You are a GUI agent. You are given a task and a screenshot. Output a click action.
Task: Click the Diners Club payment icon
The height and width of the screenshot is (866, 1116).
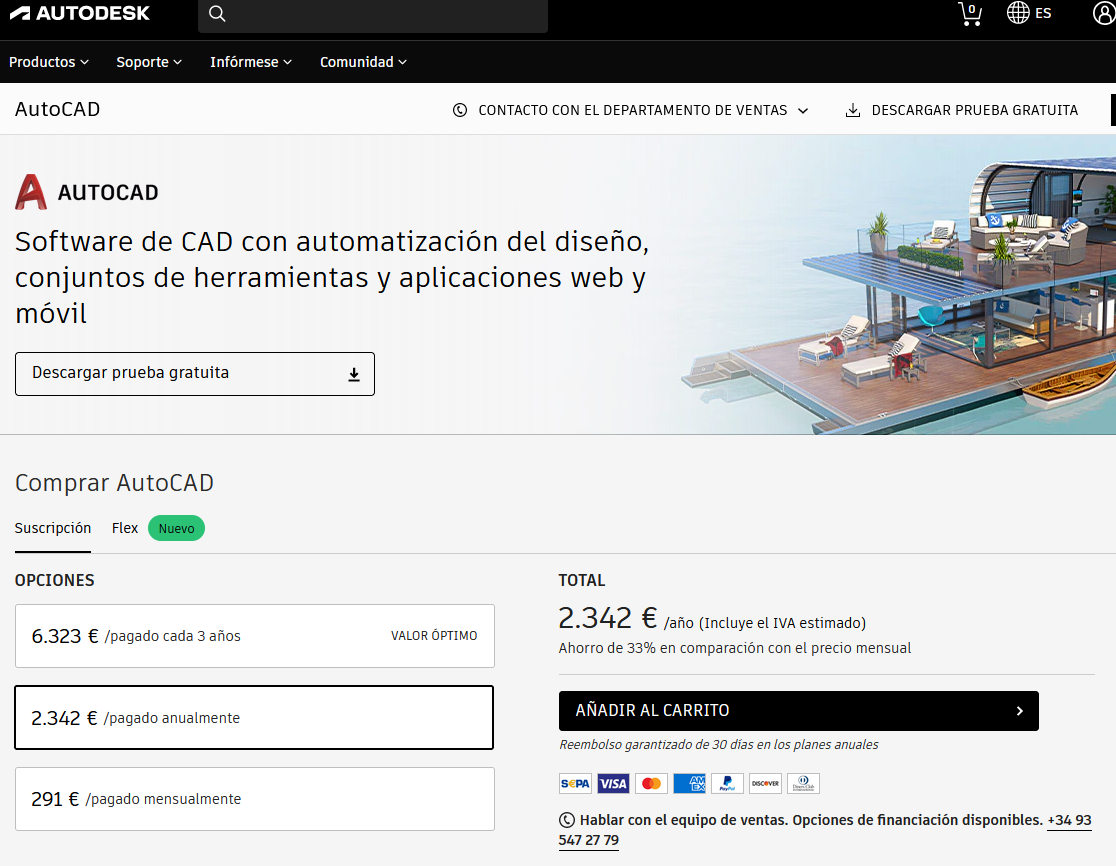tap(804, 783)
